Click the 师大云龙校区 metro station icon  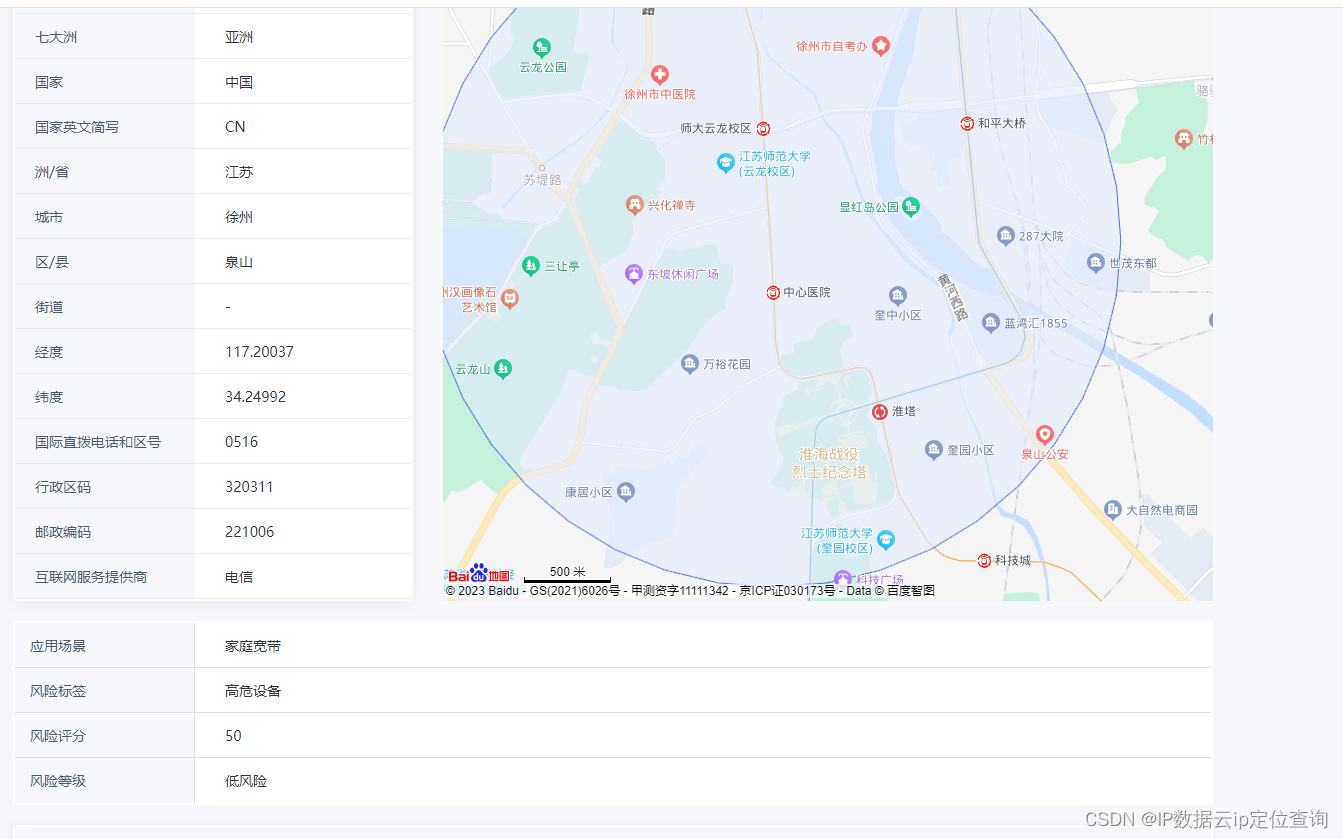pos(763,128)
